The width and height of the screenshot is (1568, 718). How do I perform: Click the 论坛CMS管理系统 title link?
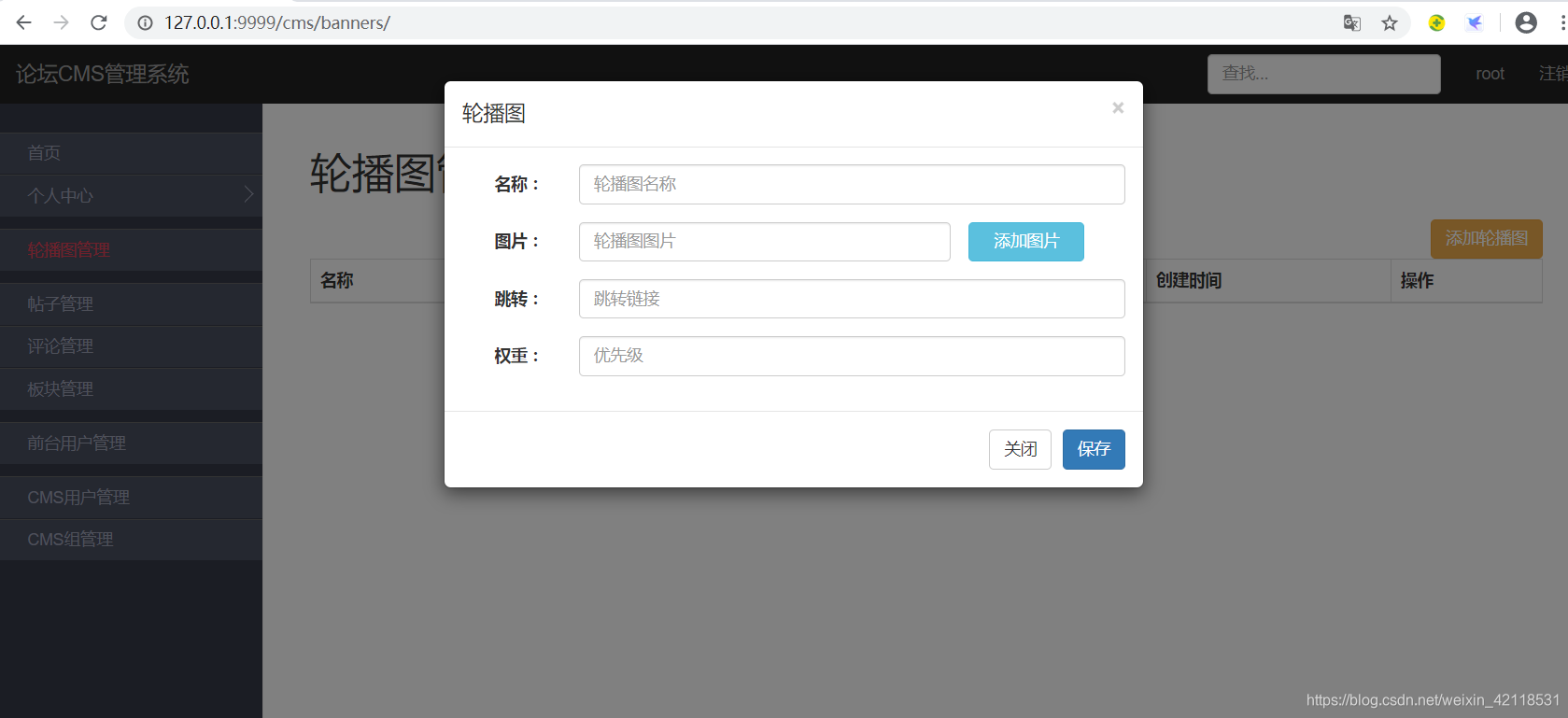(x=103, y=74)
